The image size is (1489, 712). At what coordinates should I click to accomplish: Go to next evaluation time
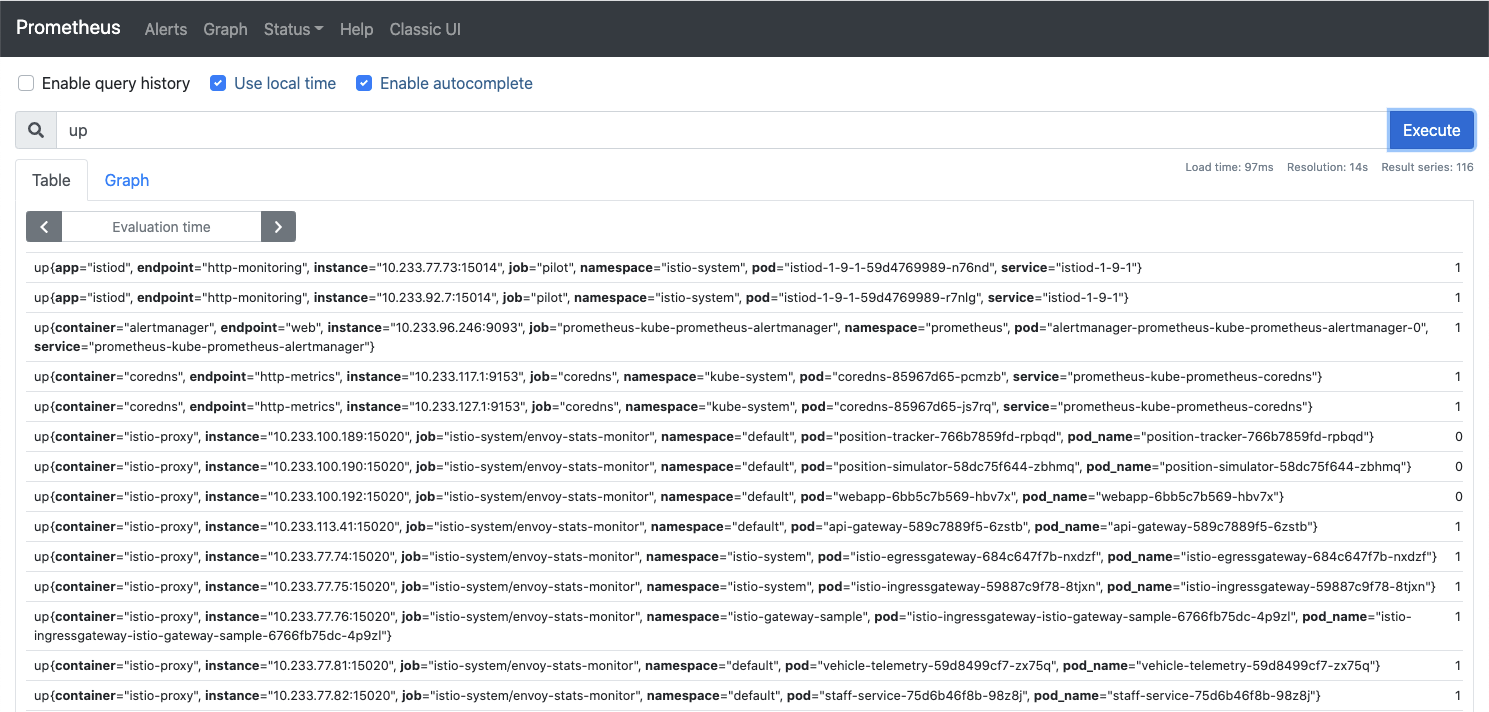278,227
